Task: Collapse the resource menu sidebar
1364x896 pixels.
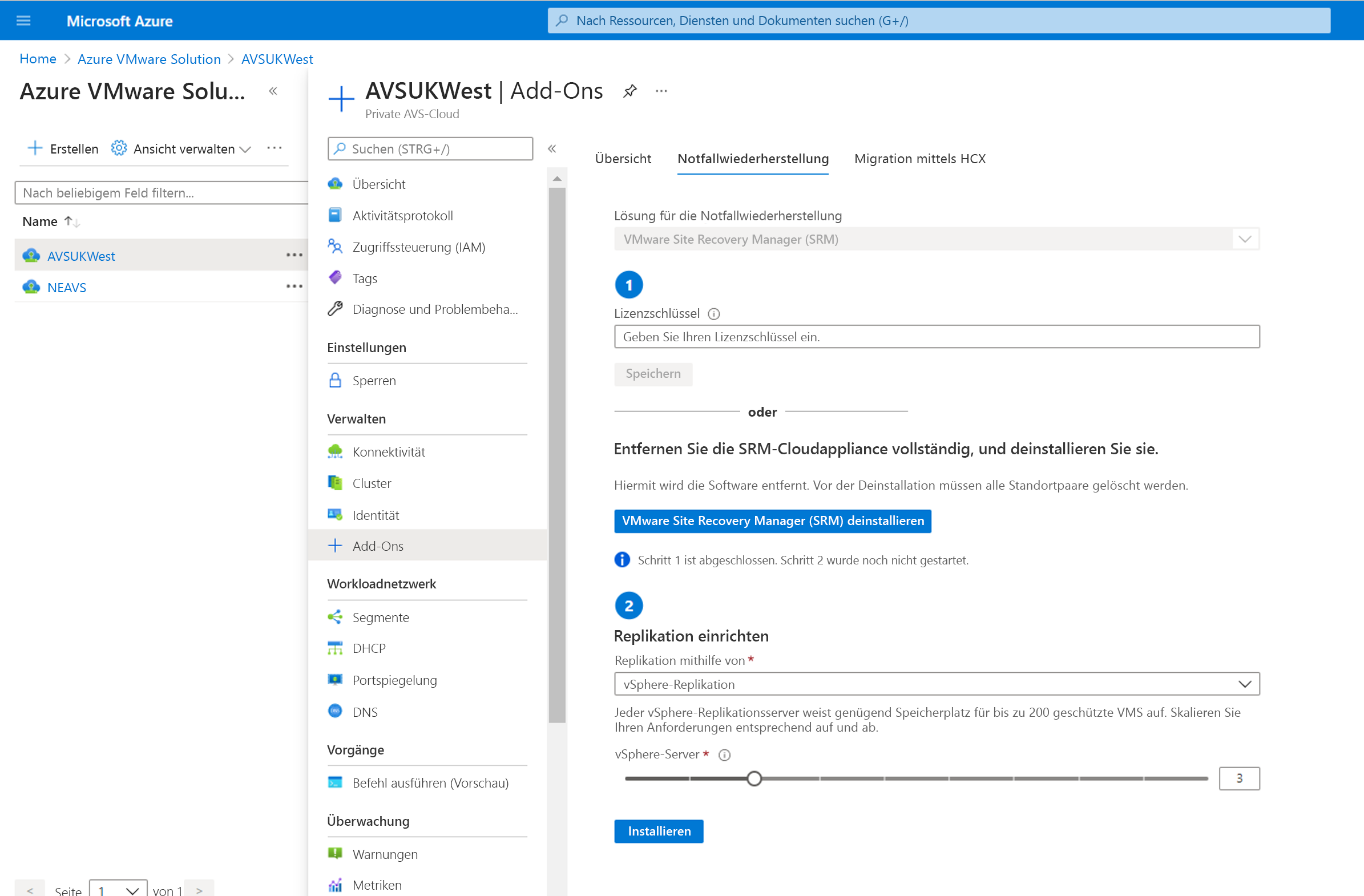Action: pyautogui.click(x=552, y=149)
